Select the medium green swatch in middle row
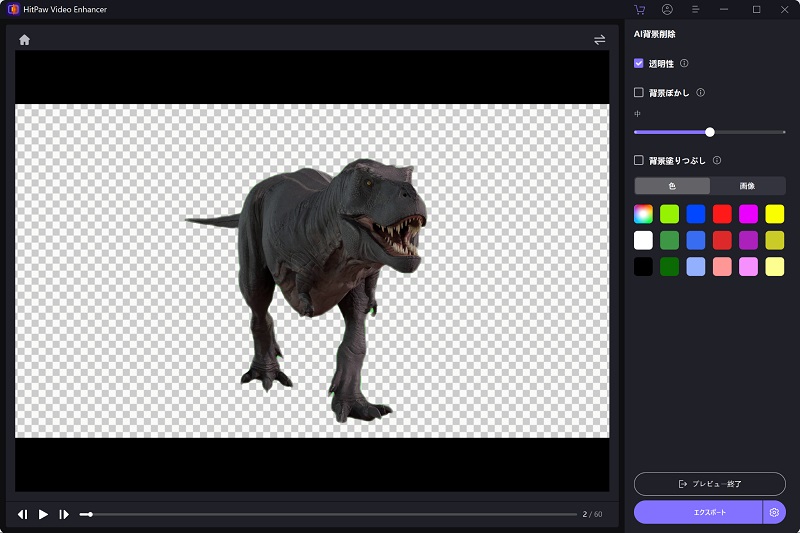The width and height of the screenshot is (800, 533). point(669,240)
